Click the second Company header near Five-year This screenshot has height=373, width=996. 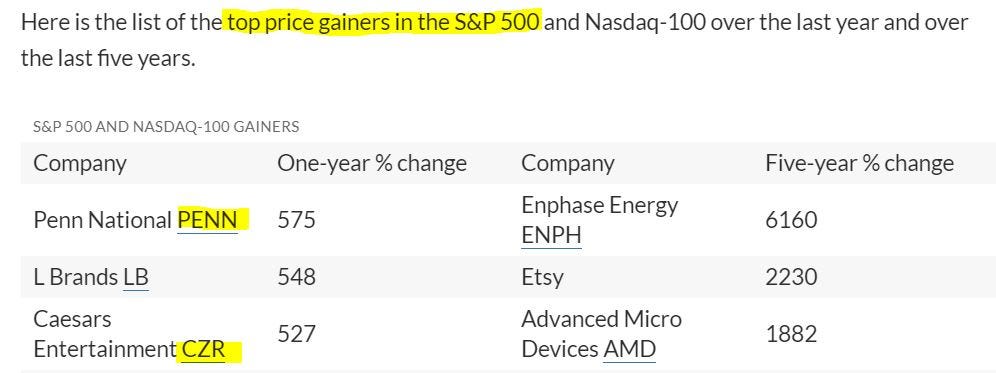click(568, 164)
